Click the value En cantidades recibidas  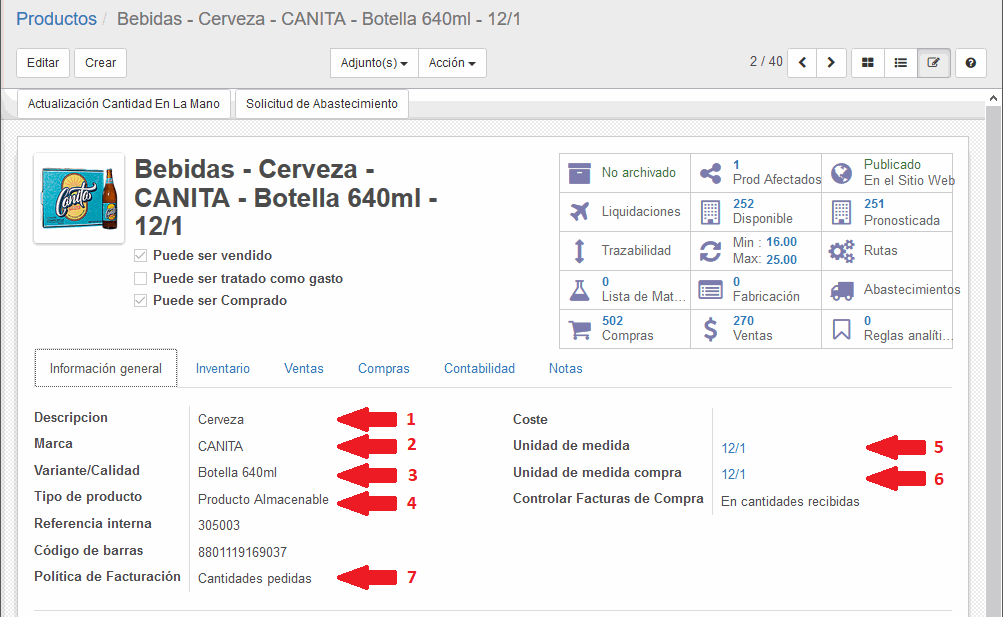790,502
